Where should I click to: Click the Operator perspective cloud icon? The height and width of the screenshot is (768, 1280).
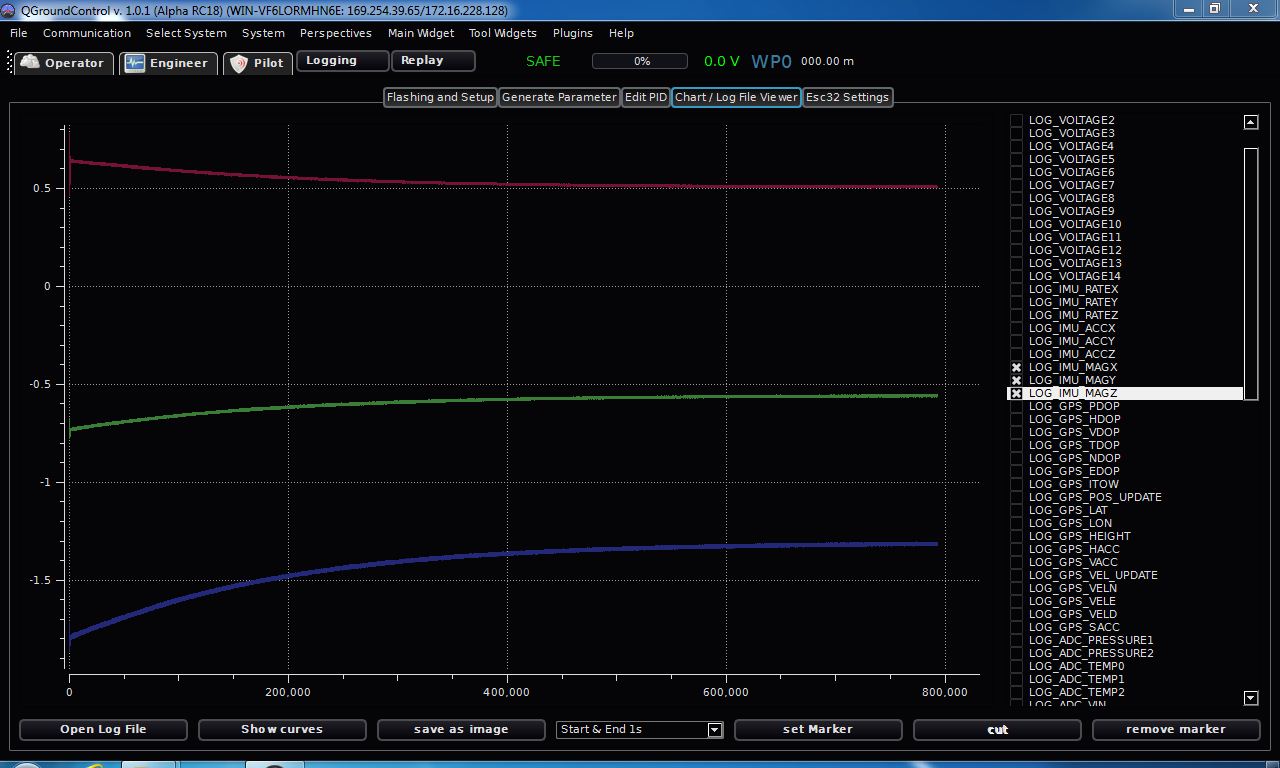click(x=30, y=63)
